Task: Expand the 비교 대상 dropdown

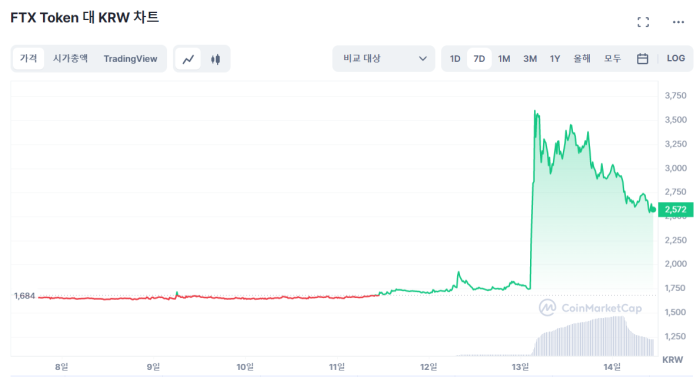Action: pos(383,59)
